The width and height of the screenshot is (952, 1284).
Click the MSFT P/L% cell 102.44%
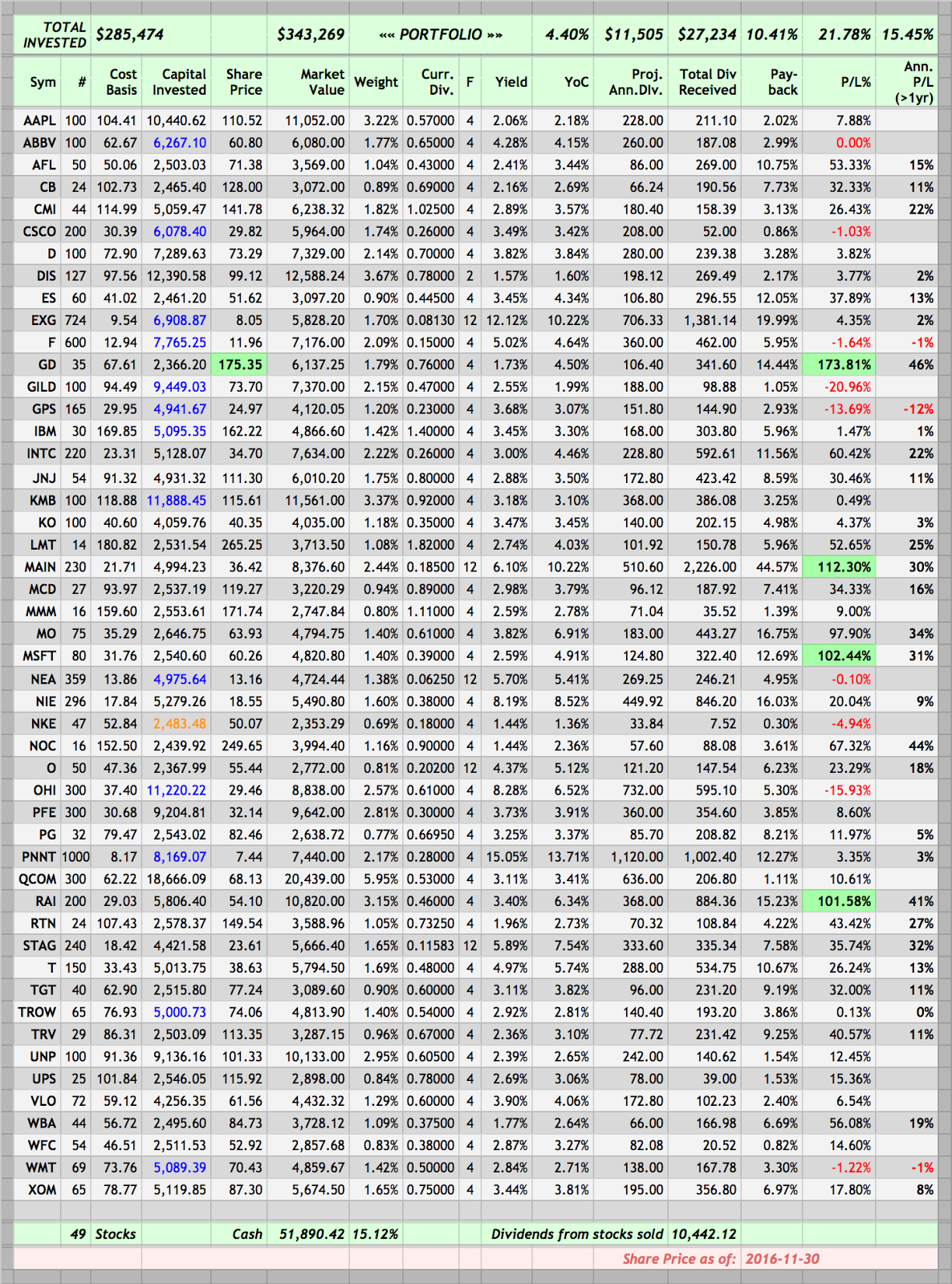coord(838,656)
